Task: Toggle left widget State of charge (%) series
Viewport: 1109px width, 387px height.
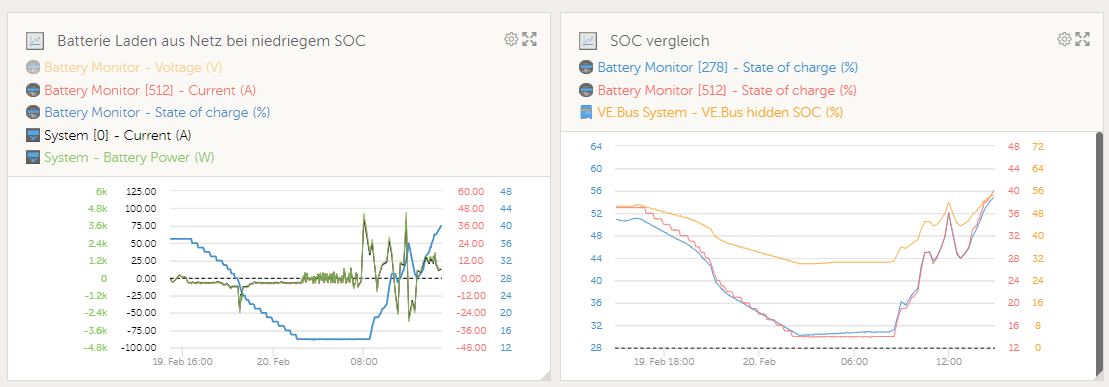Action: tap(157, 112)
